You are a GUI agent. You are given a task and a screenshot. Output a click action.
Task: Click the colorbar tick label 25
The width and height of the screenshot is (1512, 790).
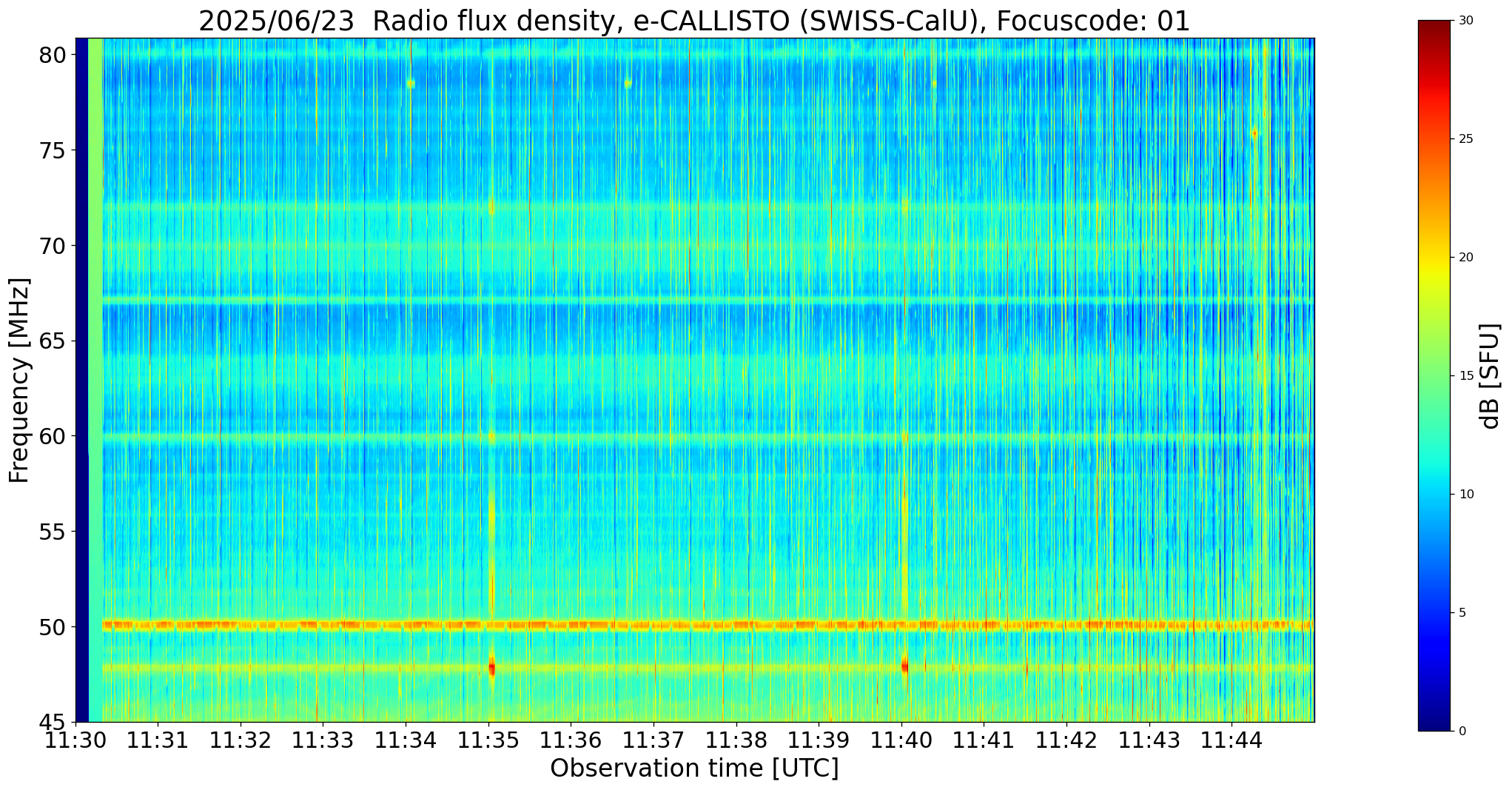tap(1465, 139)
